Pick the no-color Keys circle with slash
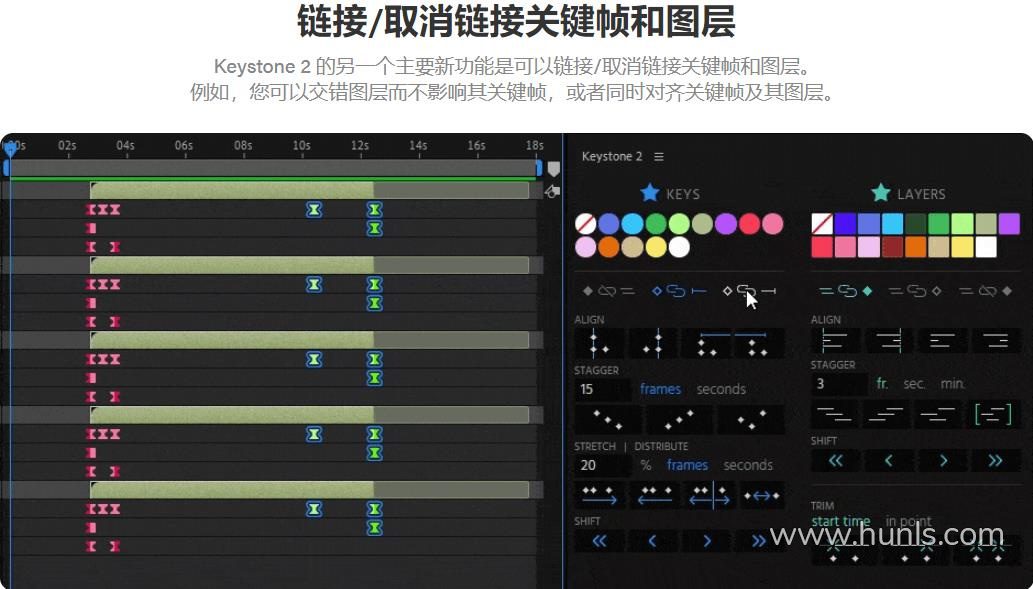 coord(585,224)
